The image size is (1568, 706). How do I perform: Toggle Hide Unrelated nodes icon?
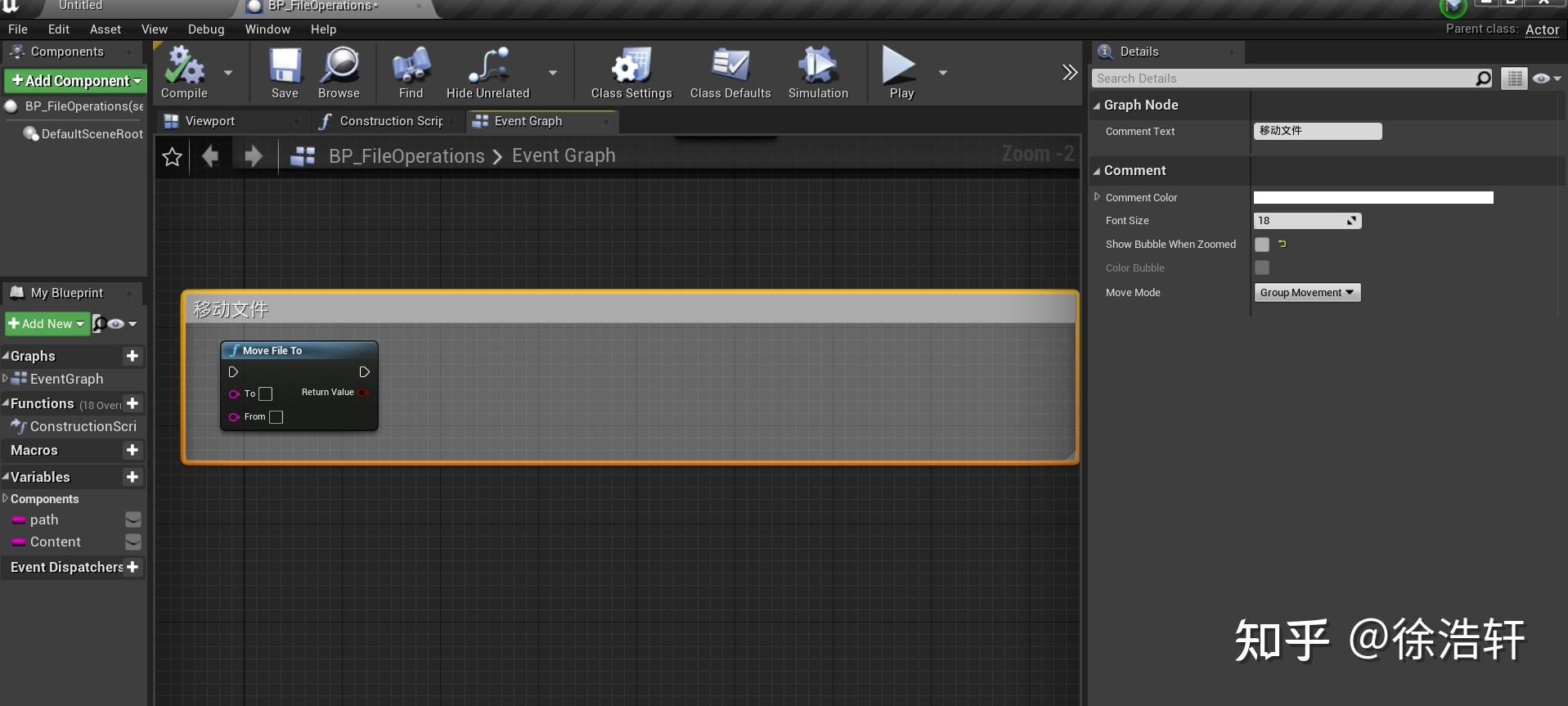tap(488, 65)
